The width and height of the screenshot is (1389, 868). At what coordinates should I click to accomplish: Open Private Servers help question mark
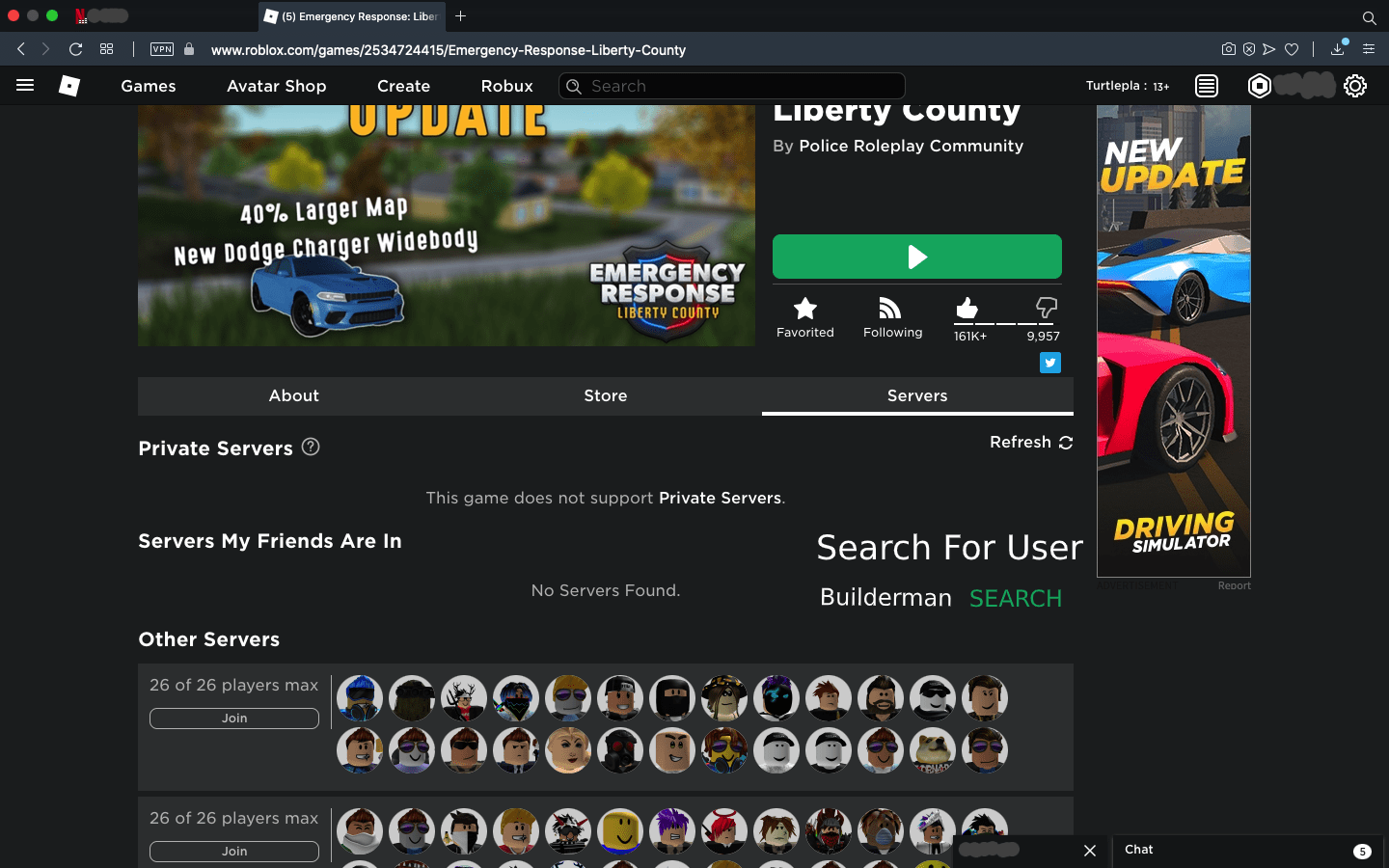(311, 445)
